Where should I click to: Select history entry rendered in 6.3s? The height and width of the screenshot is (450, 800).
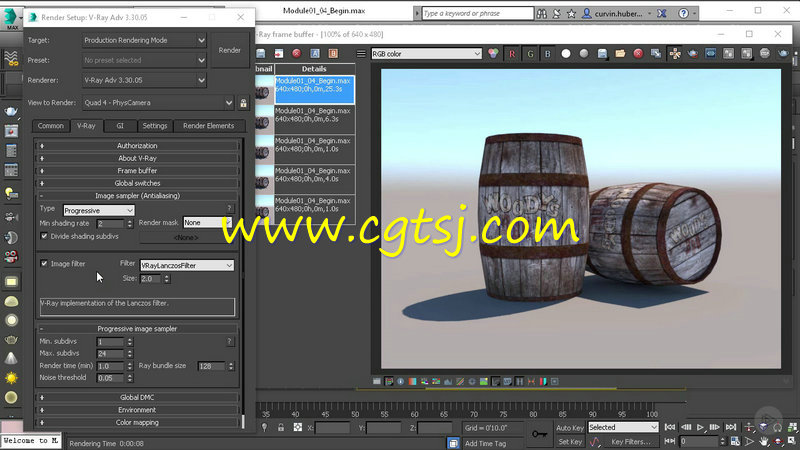point(314,119)
